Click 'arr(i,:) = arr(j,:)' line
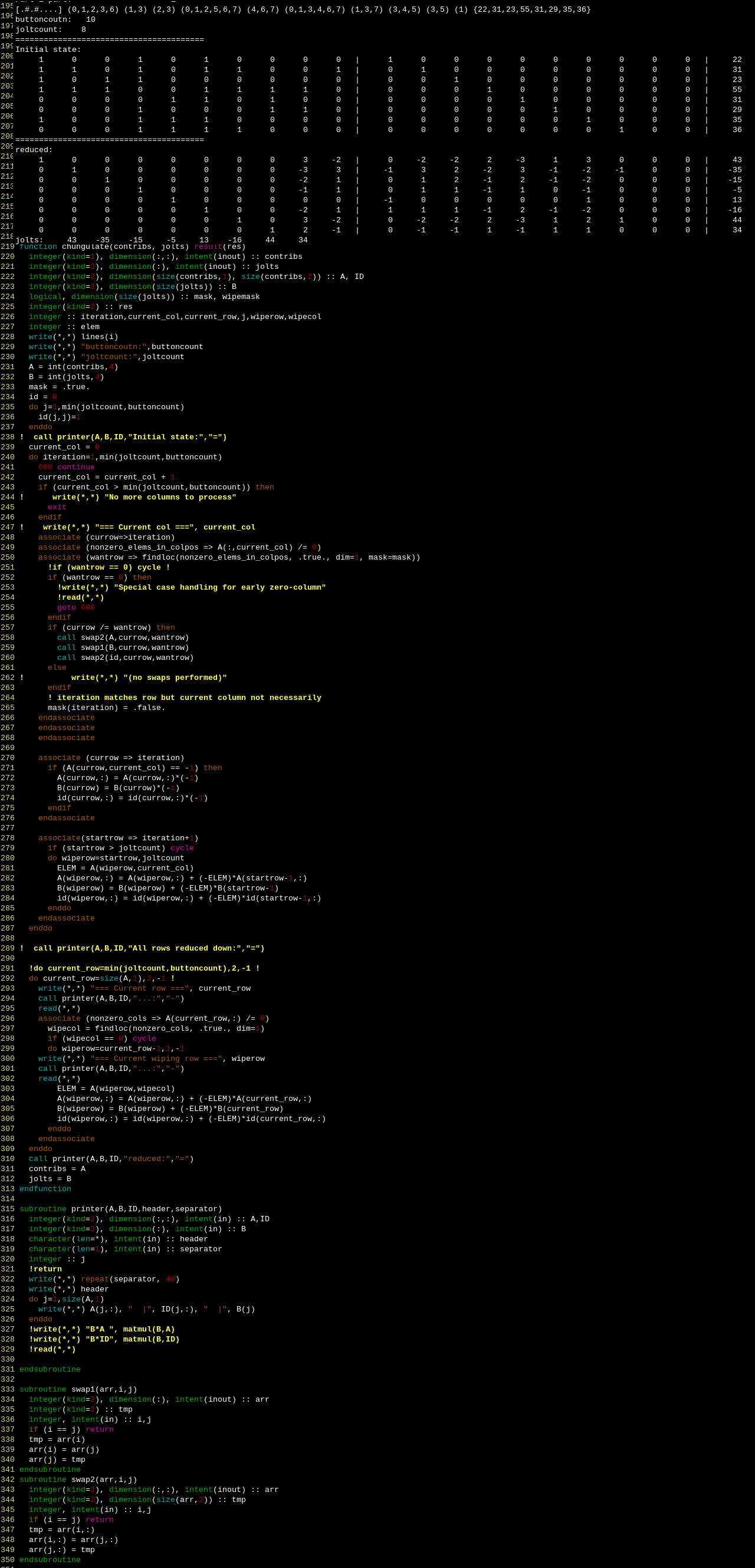The height and width of the screenshot is (1568, 755). (x=74, y=1540)
